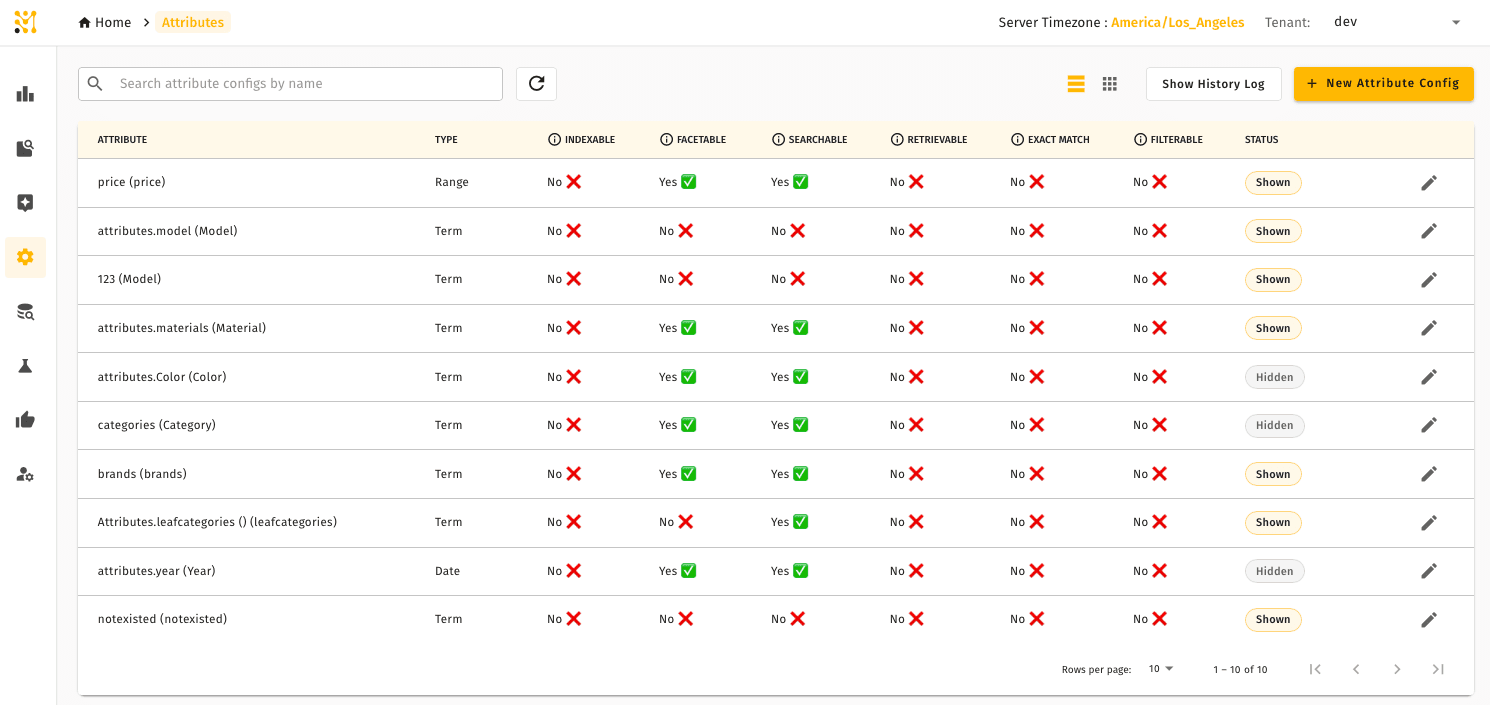Edit the attributes.Color (Color) row
This screenshot has width=1490, height=705.
(1429, 377)
